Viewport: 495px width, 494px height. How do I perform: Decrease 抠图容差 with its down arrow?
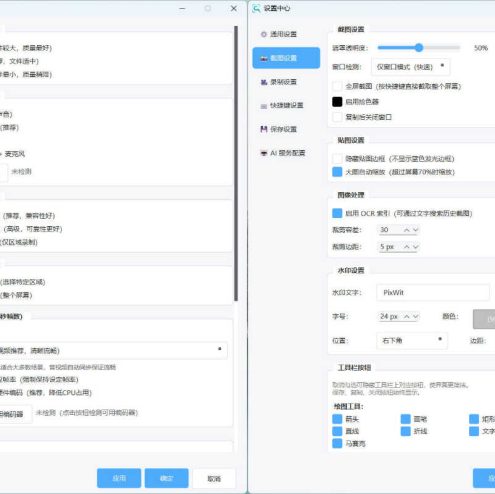[415, 230]
